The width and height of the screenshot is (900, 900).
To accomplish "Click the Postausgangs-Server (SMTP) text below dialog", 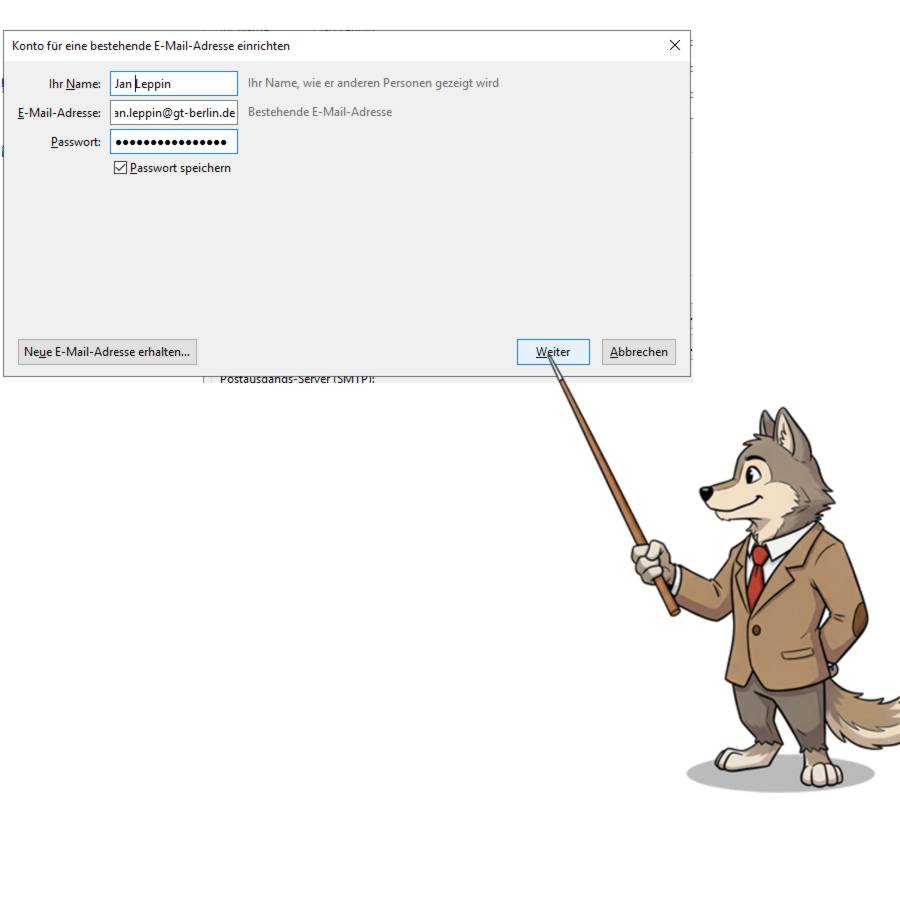I will 297,380.
